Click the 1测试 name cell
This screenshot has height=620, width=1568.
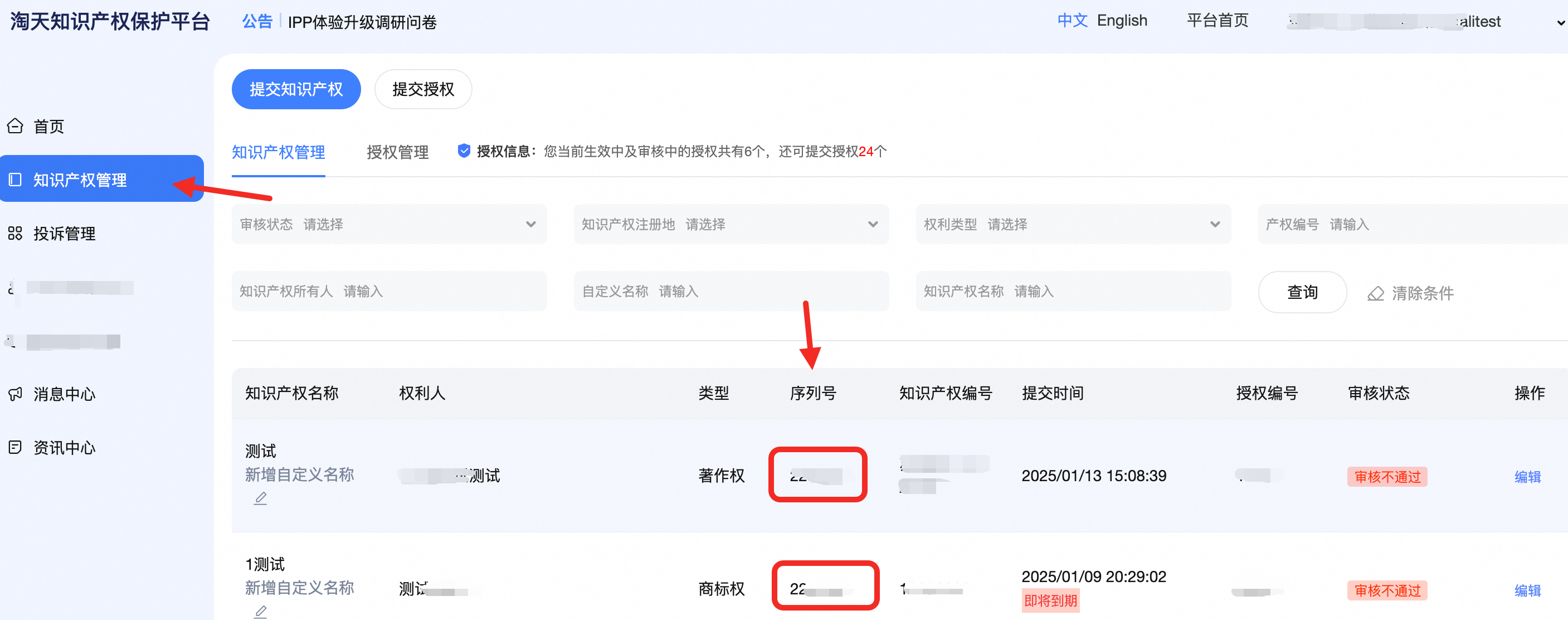(x=265, y=564)
